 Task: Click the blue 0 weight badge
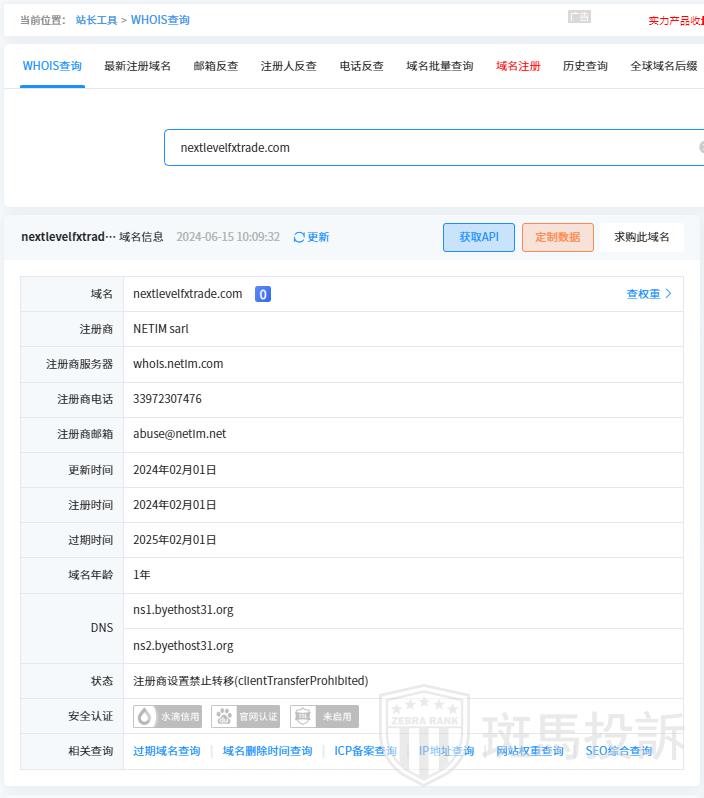point(262,294)
